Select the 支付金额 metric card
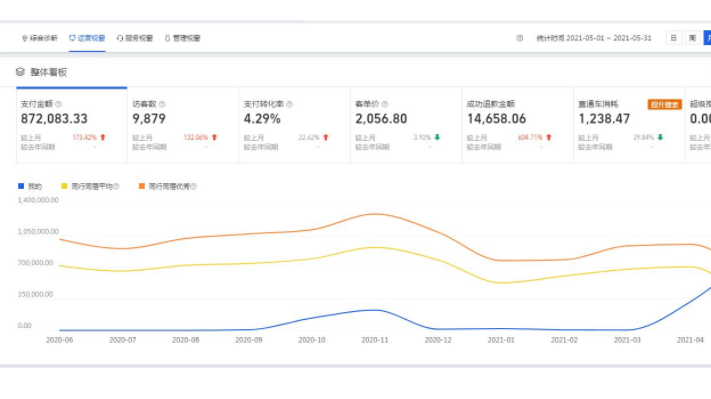711x399 pixels. (x=72, y=125)
